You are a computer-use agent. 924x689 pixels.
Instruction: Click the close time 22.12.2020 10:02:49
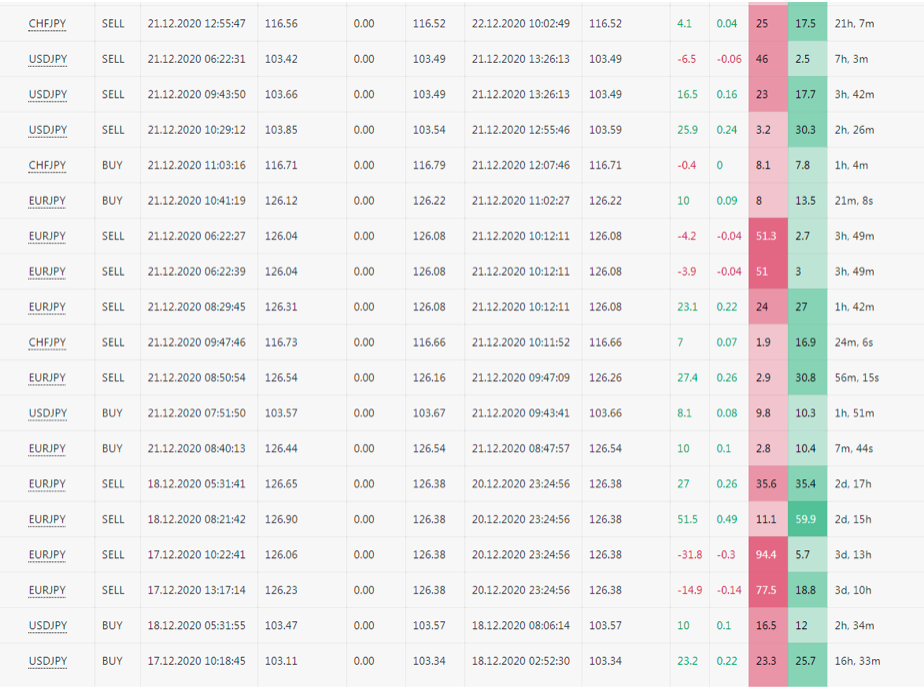pos(520,23)
